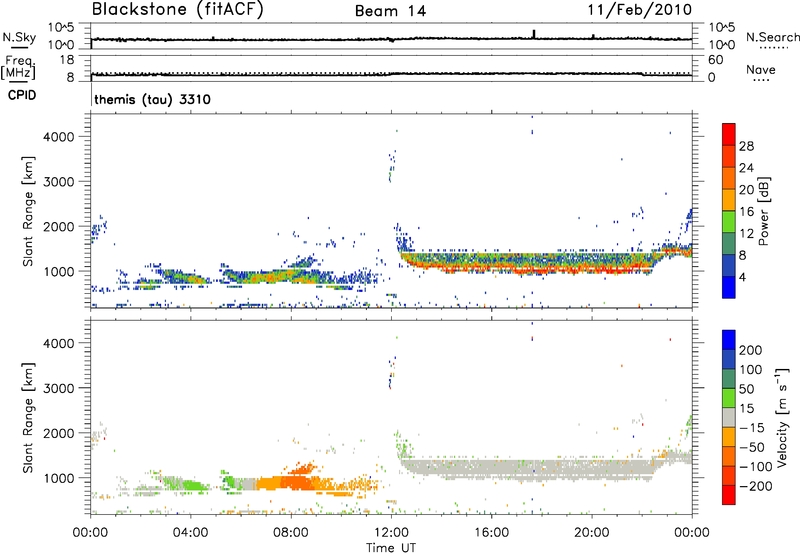Click the '4' tick on the power scale
800x554 pixels.
tap(742, 277)
